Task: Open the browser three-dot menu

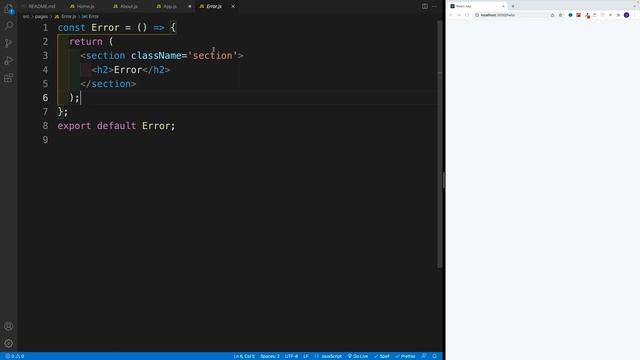Action: coord(635,15)
